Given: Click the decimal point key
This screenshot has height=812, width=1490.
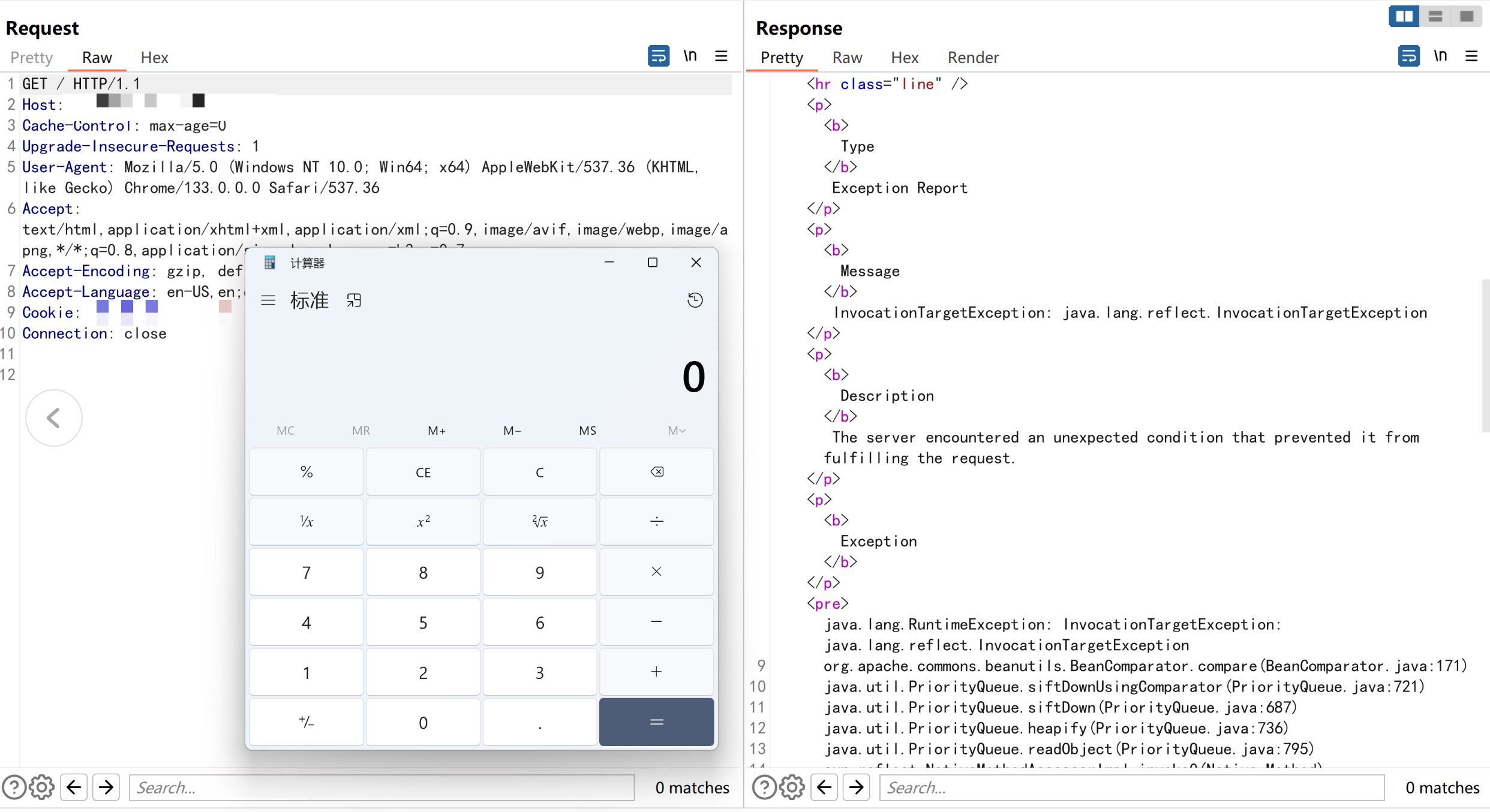Looking at the screenshot, I should [x=540, y=722].
